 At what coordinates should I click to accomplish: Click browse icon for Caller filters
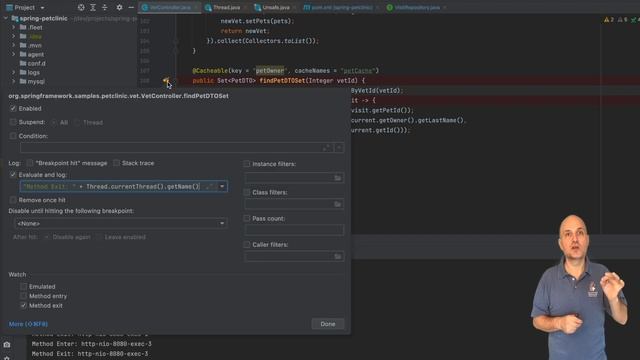pyautogui.click(x=338, y=256)
